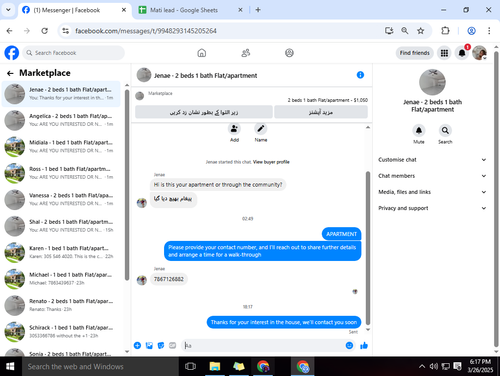
Task: Open the Groups icon in Facebook header
Action: tap(289, 53)
